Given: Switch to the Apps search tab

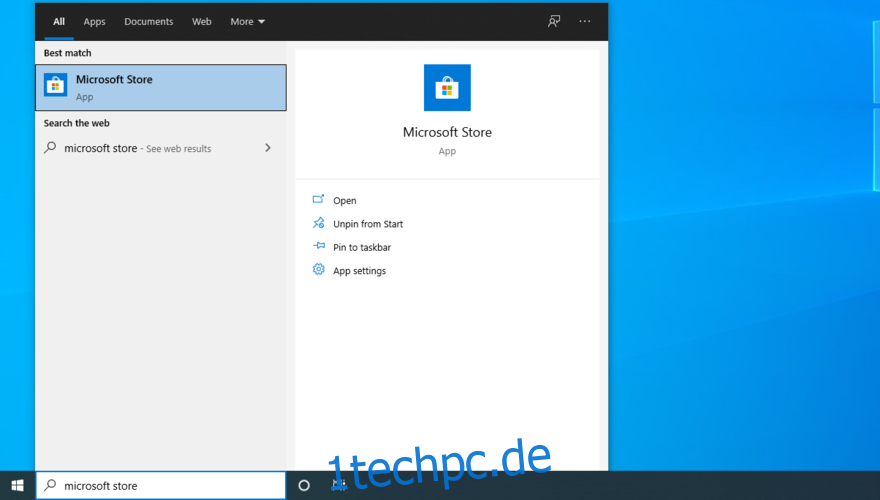Looking at the screenshot, I should coord(94,21).
